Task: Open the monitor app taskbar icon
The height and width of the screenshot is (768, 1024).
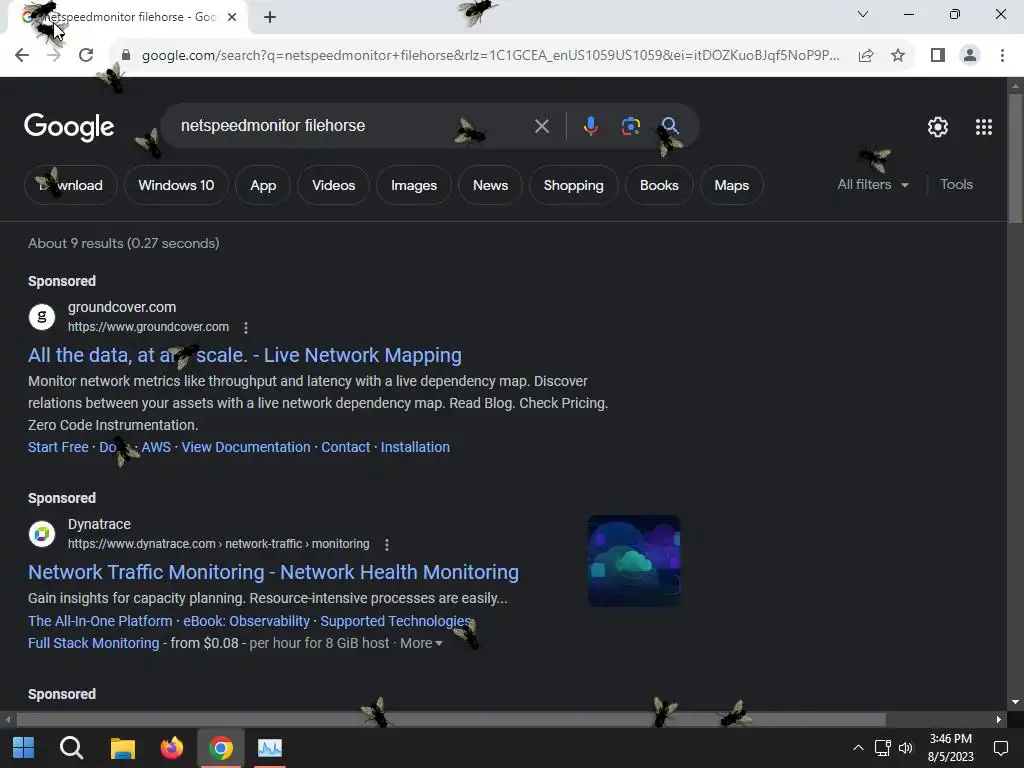Action: click(270, 748)
